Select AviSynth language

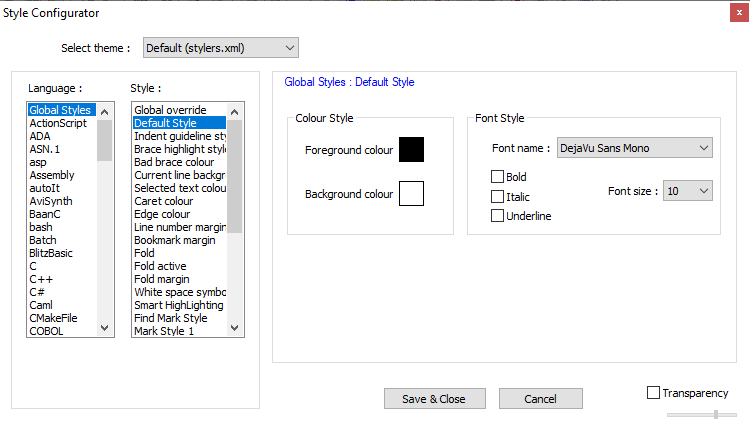(62, 201)
